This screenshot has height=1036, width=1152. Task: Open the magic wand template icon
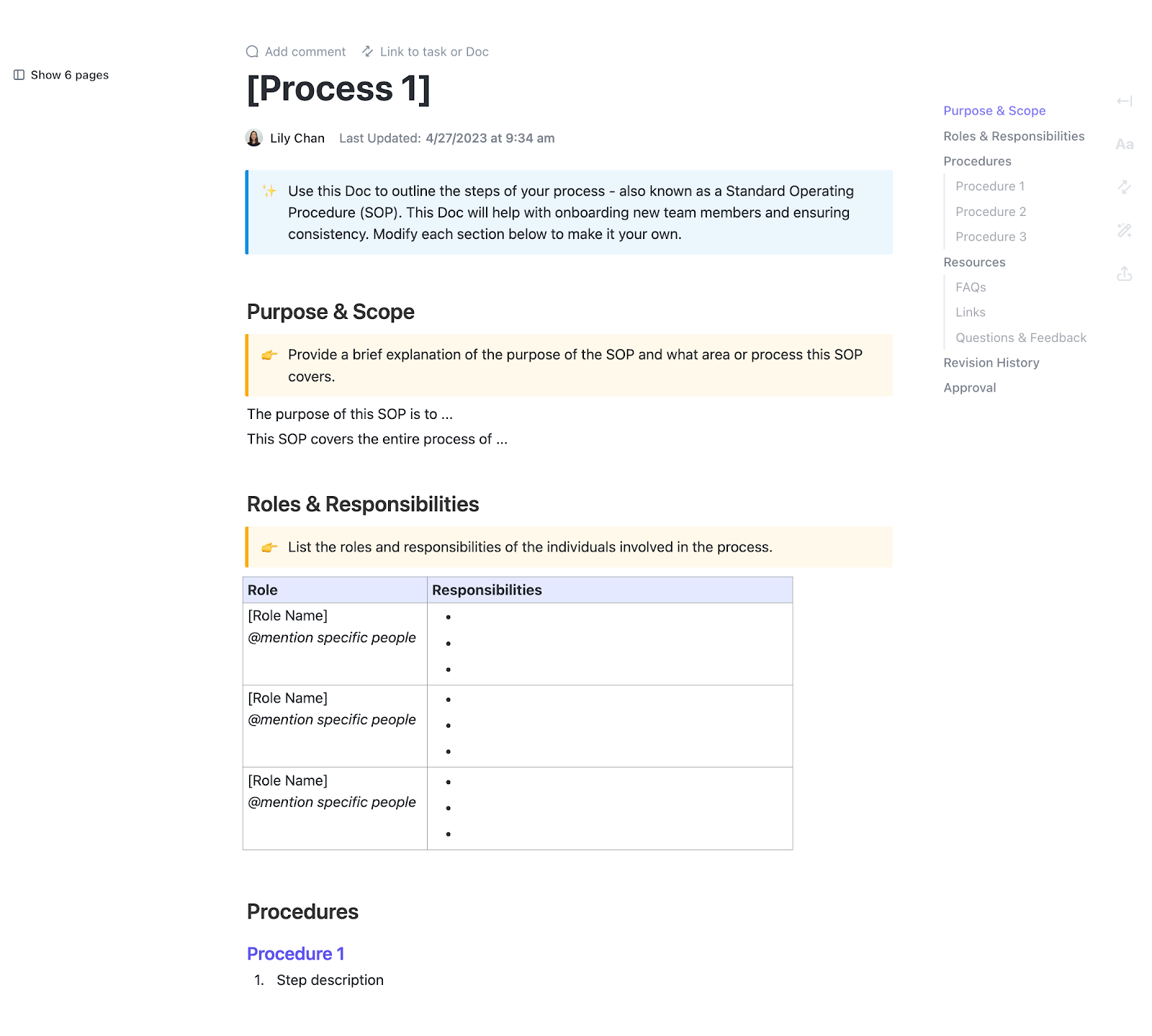tap(1124, 230)
